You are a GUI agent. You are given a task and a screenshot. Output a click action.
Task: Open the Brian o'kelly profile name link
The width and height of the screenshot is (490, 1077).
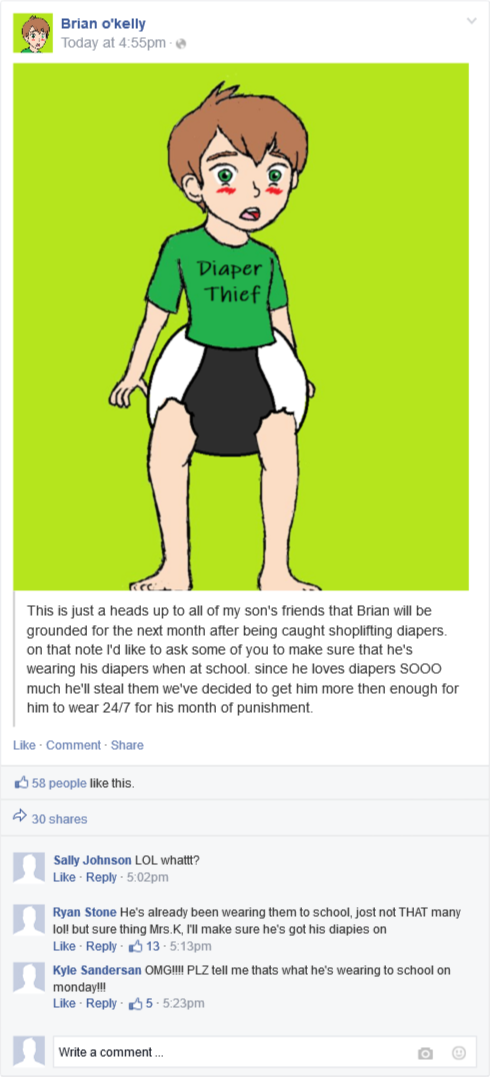(103, 24)
